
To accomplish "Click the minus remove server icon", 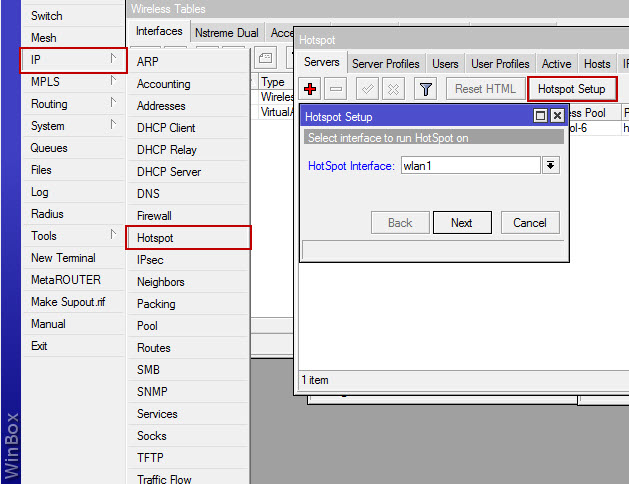I will coord(336,89).
